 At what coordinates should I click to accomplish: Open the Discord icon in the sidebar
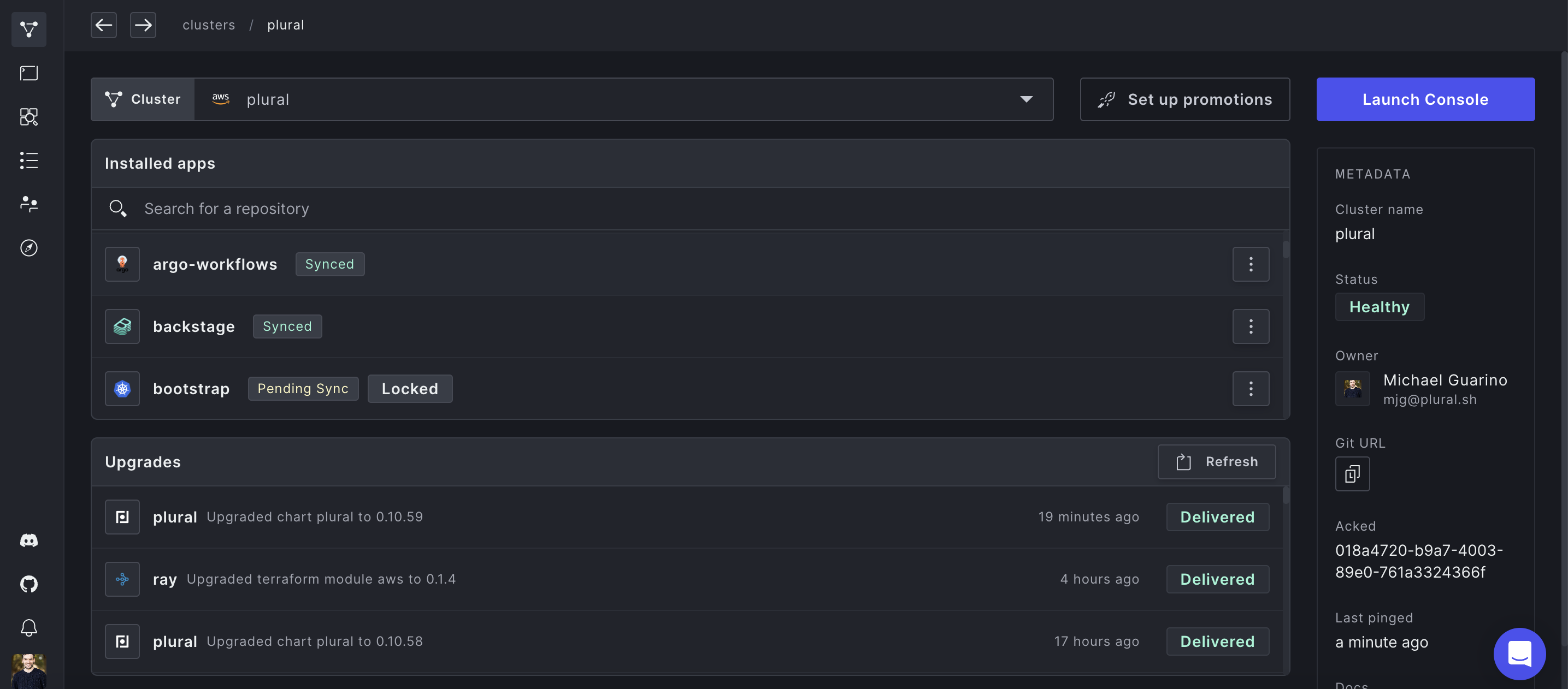click(28, 540)
